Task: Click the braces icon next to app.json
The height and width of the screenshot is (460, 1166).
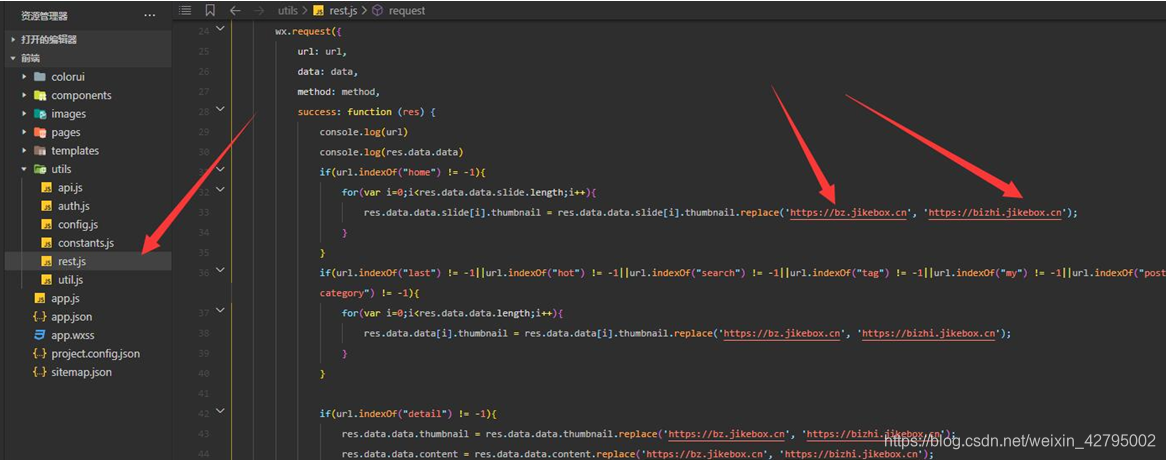Action: click(39, 317)
